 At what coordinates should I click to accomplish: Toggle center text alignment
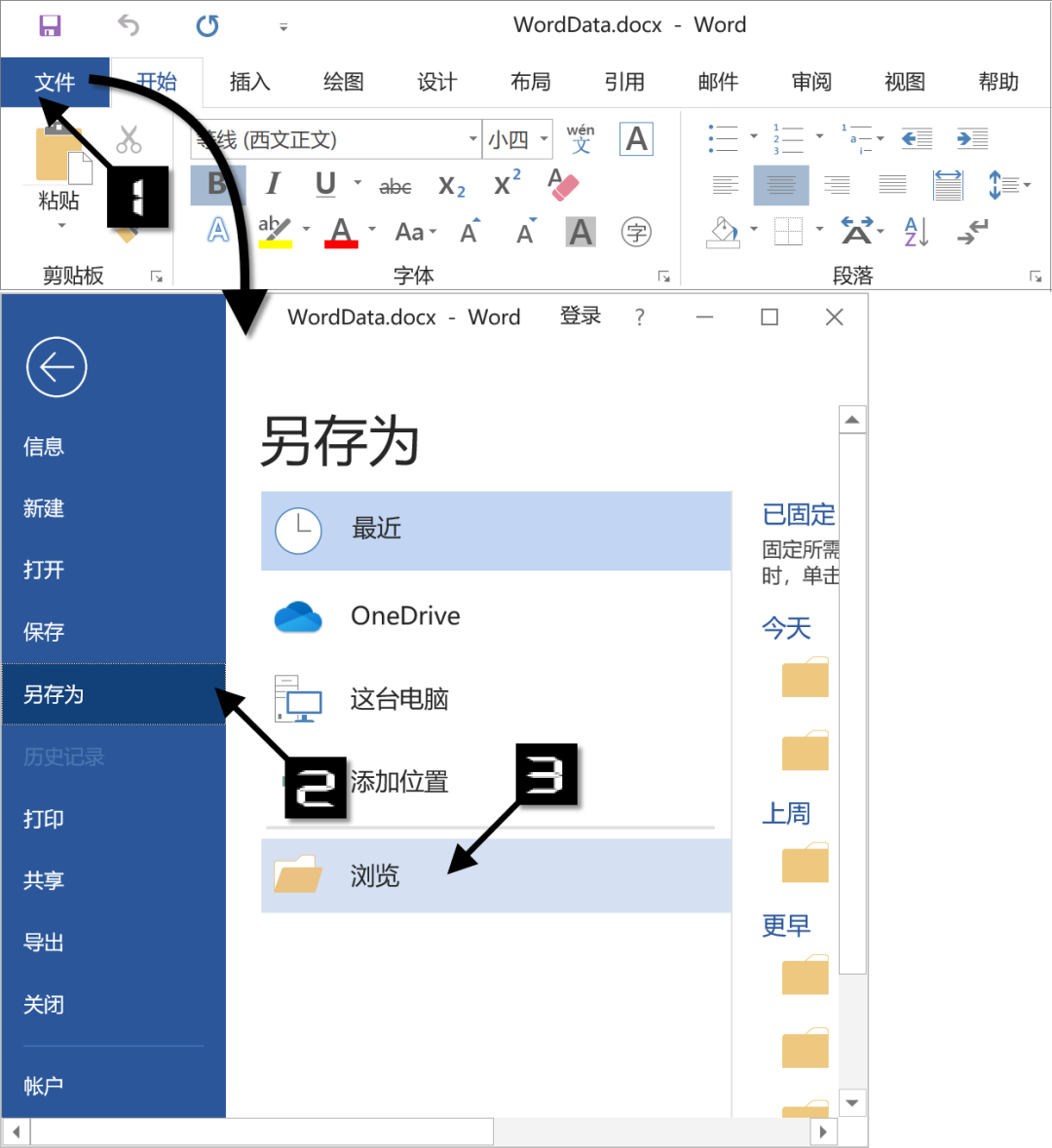point(781,185)
